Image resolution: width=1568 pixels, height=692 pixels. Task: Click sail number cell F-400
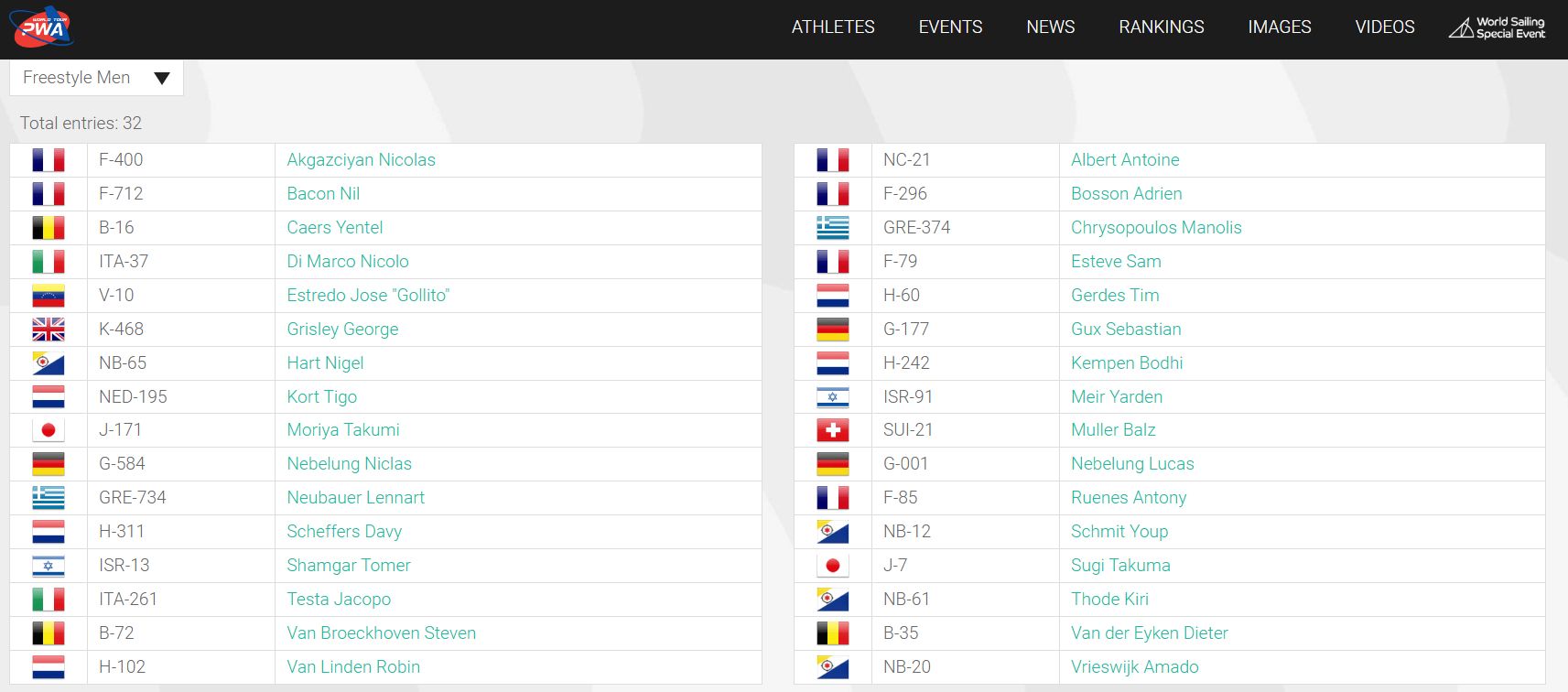tap(181, 160)
